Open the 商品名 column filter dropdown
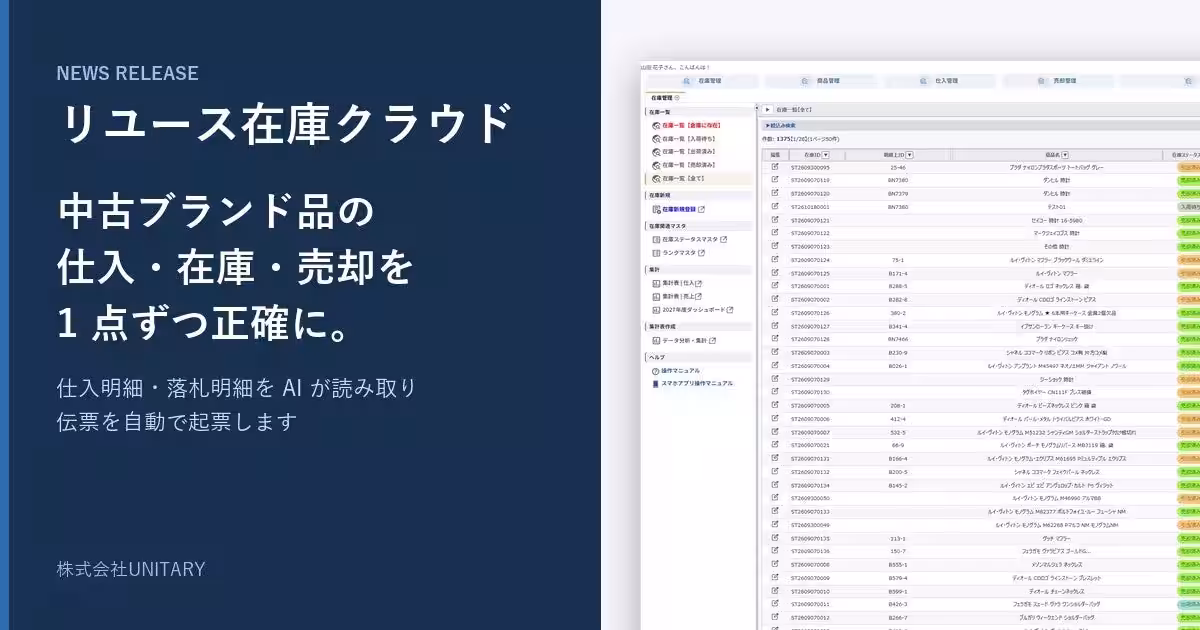The width and height of the screenshot is (1200, 630). click(x=1066, y=155)
